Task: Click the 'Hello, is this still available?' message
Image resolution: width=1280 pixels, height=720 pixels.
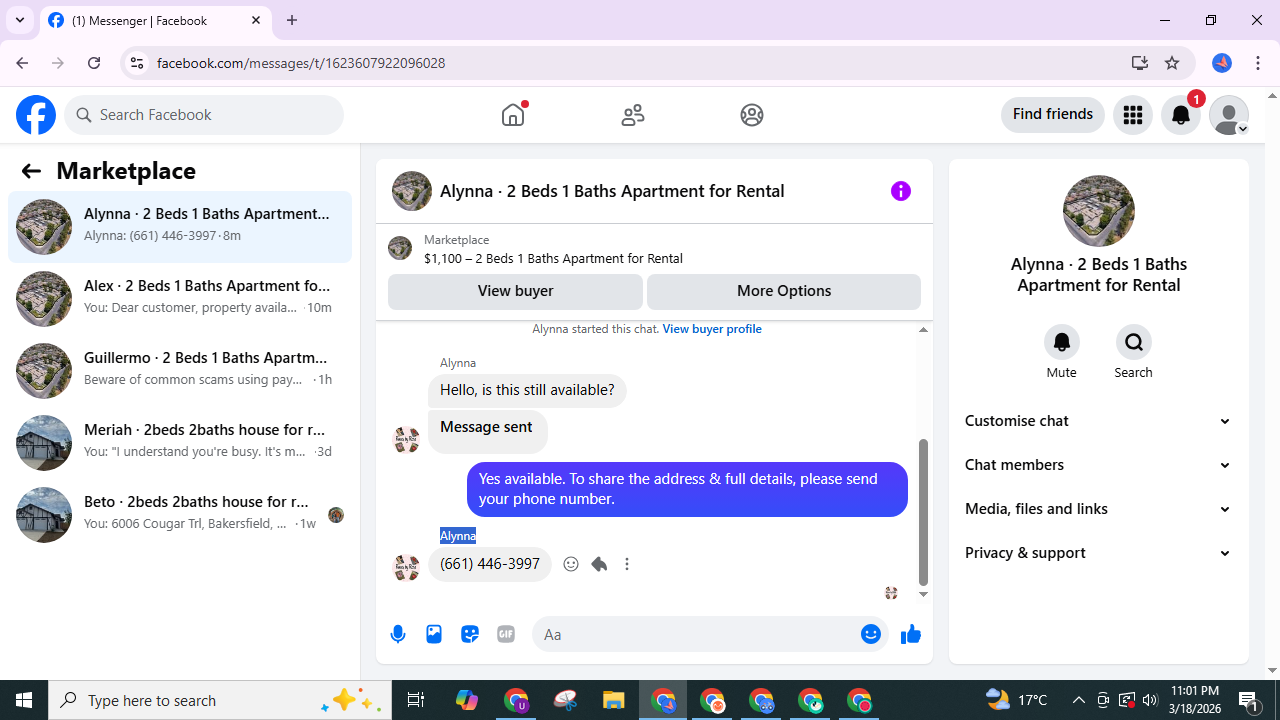Action: coord(527,390)
